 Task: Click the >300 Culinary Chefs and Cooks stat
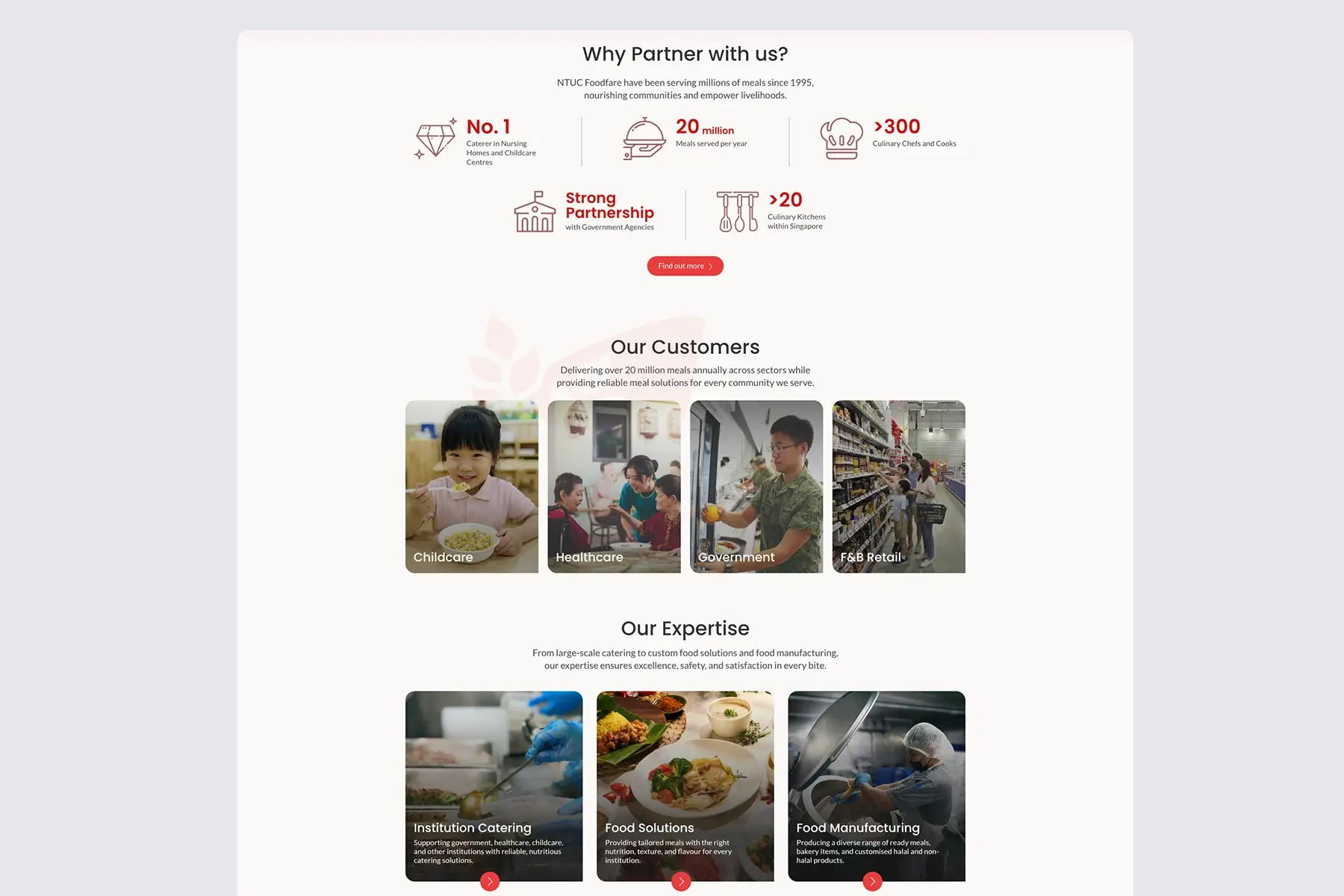tap(914, 133)
